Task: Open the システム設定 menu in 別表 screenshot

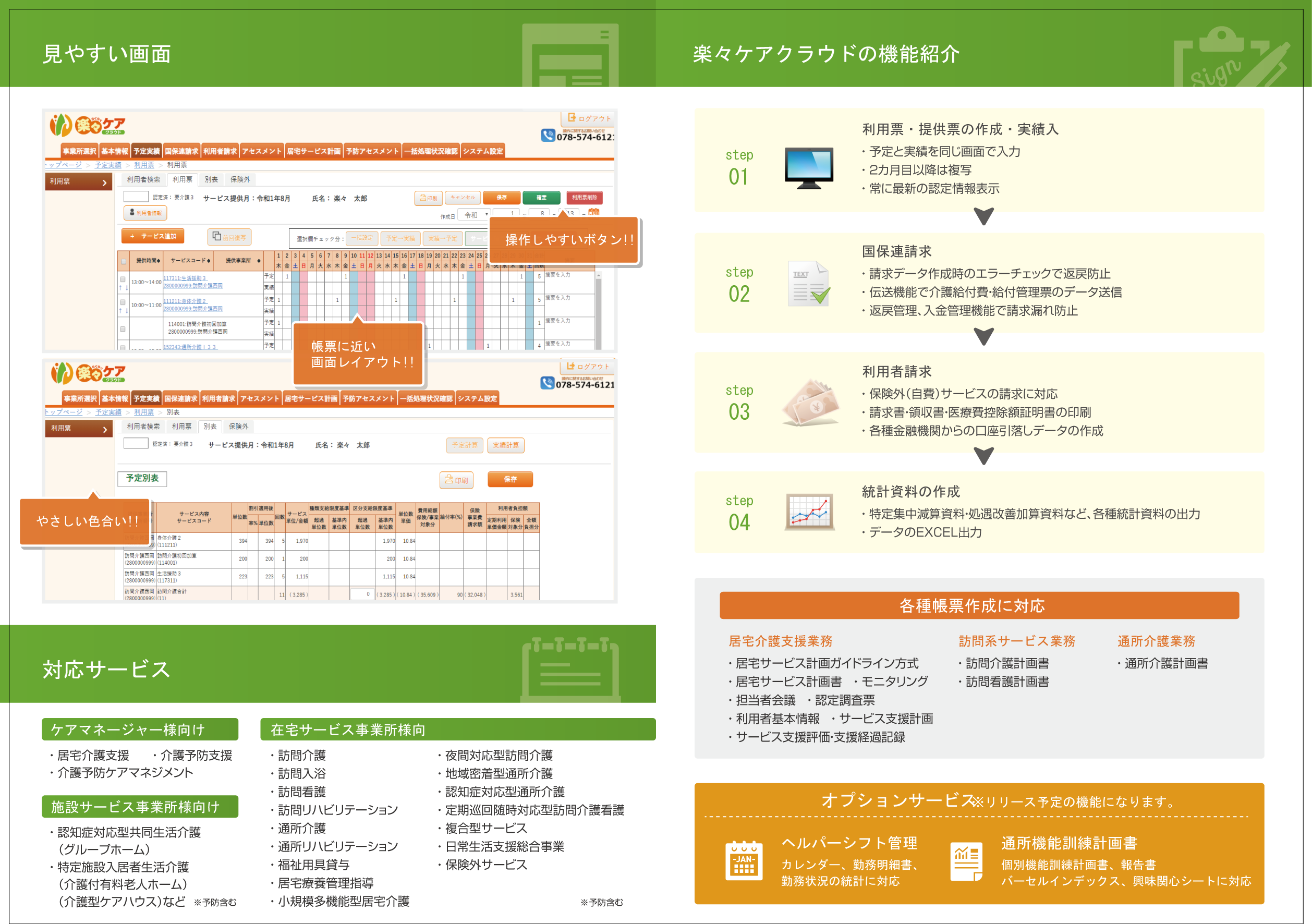Action: click(477, 398)
